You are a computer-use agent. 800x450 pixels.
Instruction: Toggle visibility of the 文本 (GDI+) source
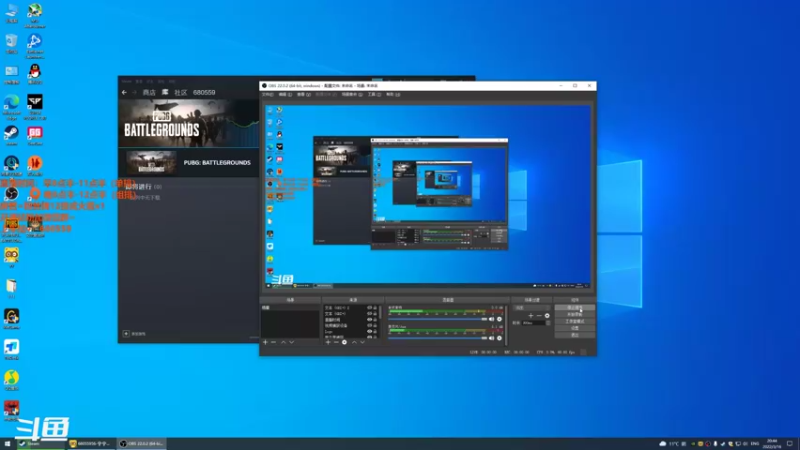(369, 314)
